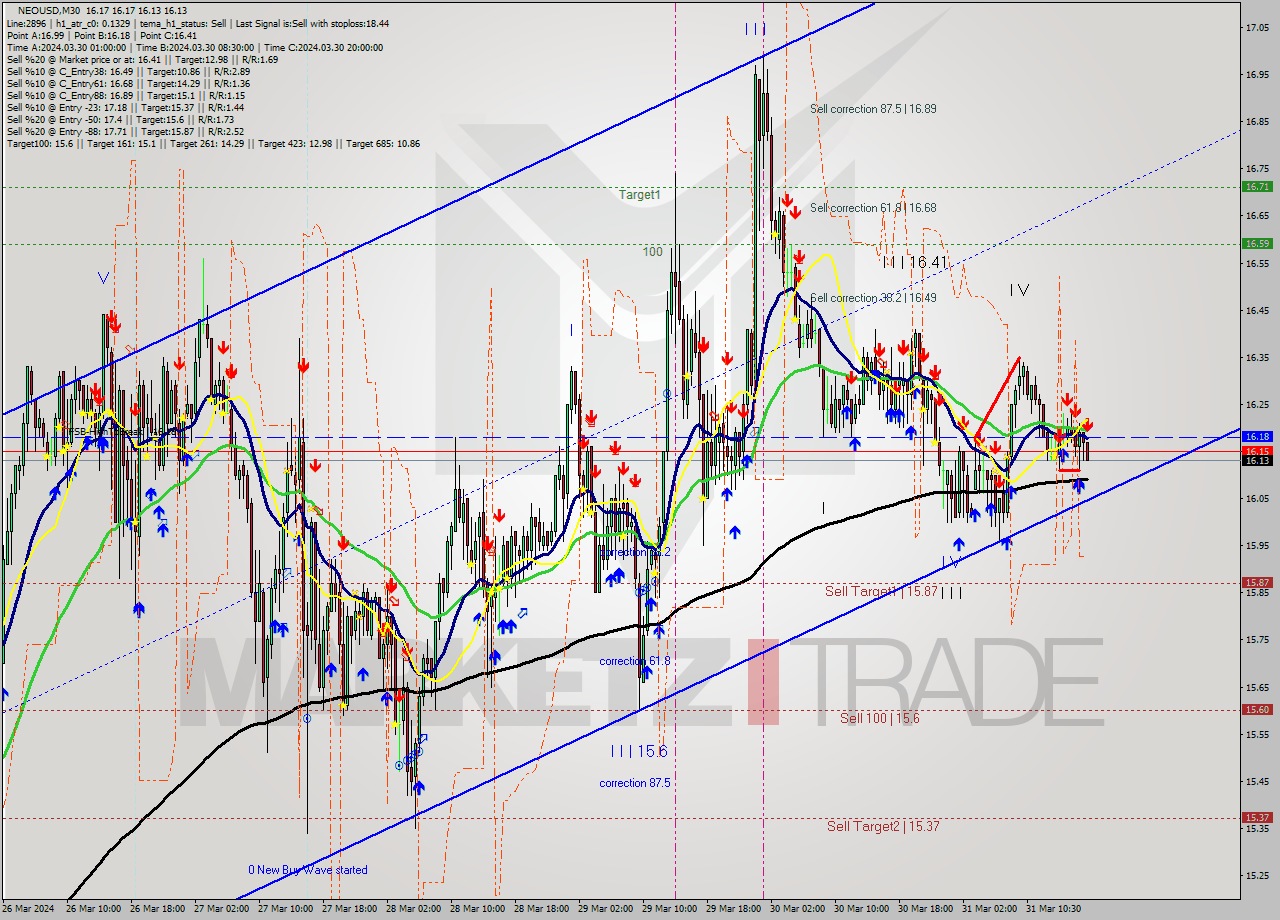1280x920 pixels.
Task: Click the 'I I I 15.6' wave label
Action: 638,751
